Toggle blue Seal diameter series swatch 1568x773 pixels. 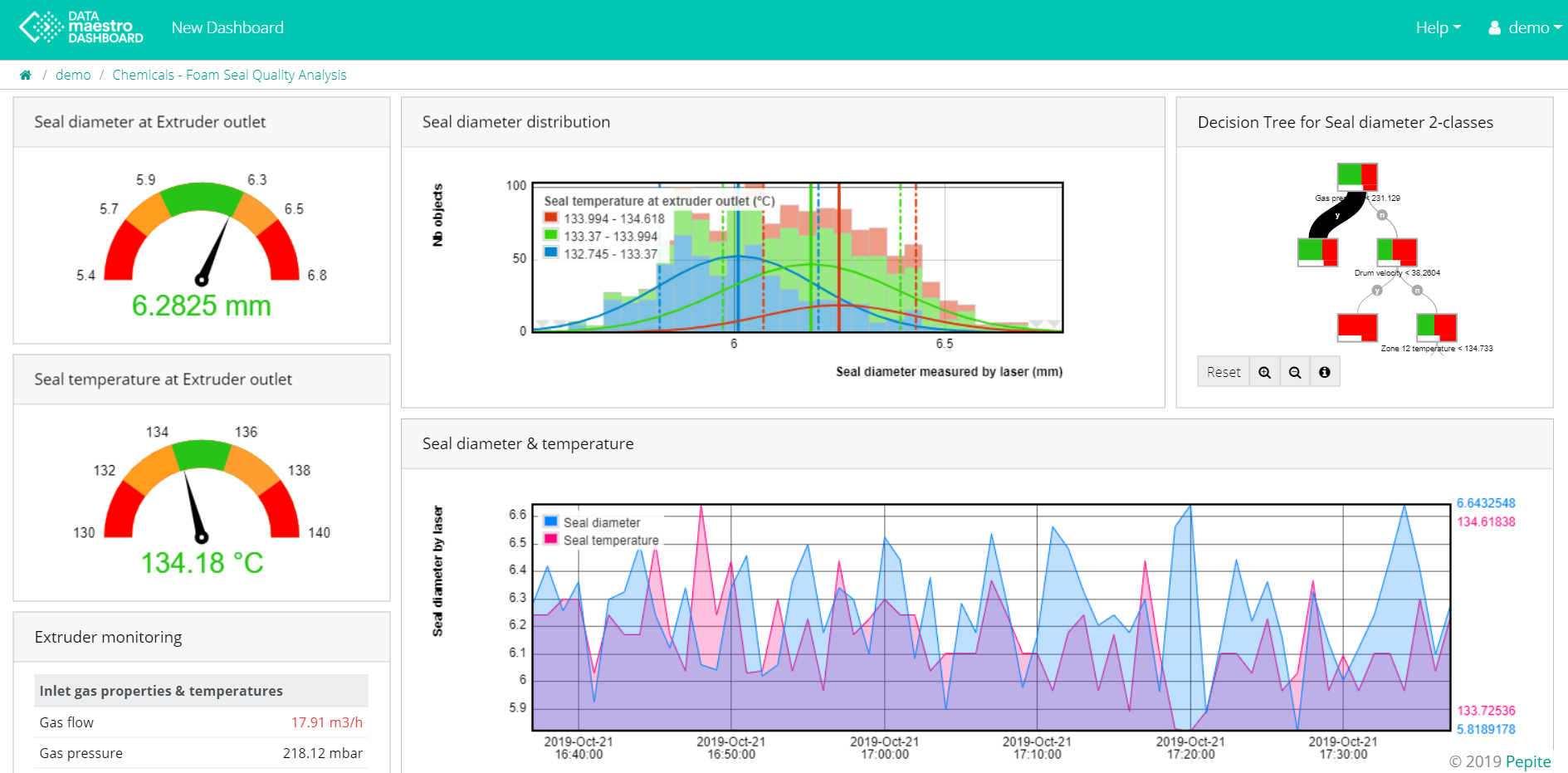550,521
